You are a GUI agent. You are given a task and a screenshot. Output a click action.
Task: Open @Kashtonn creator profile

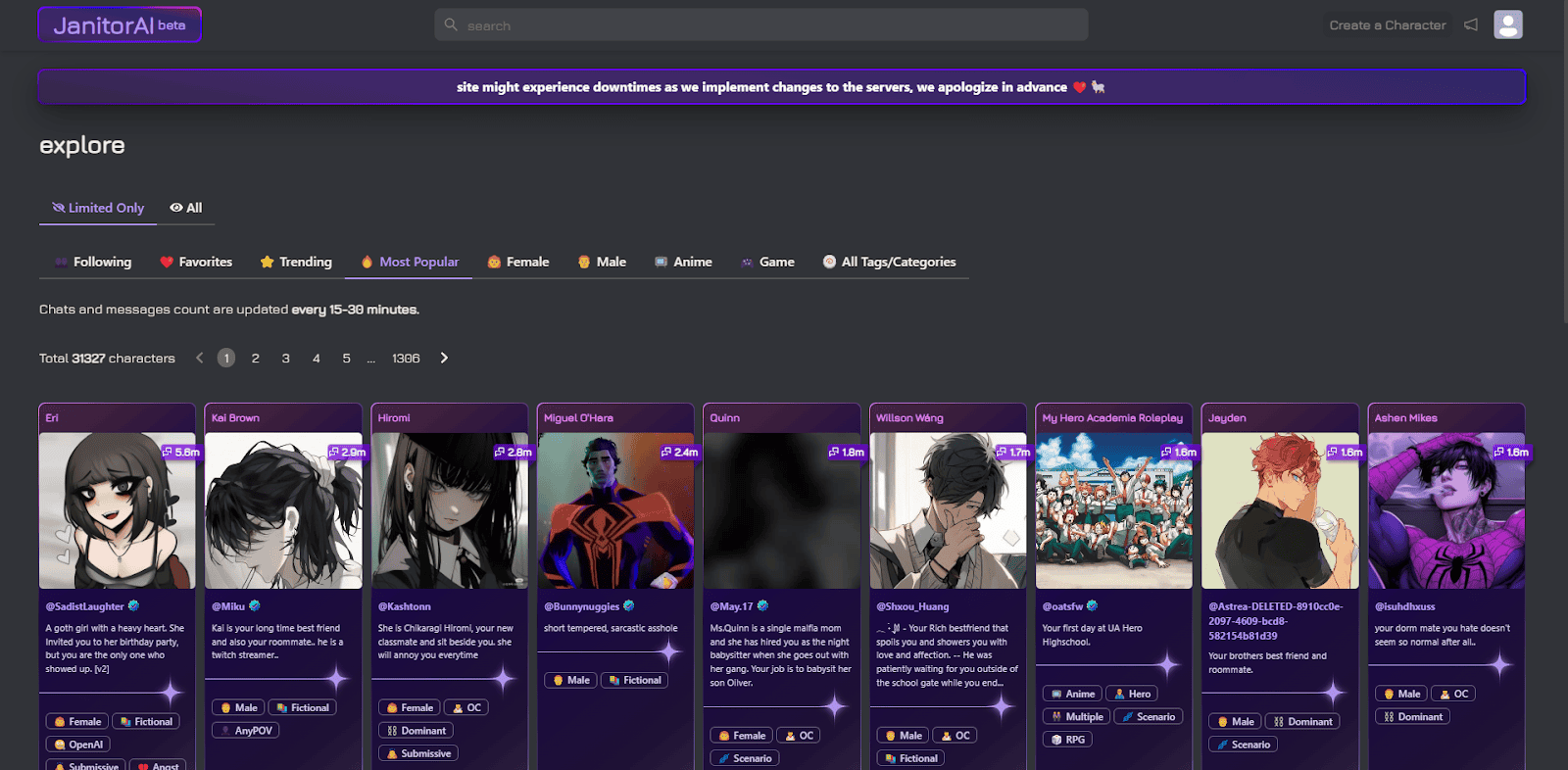[x=405, y=606]
